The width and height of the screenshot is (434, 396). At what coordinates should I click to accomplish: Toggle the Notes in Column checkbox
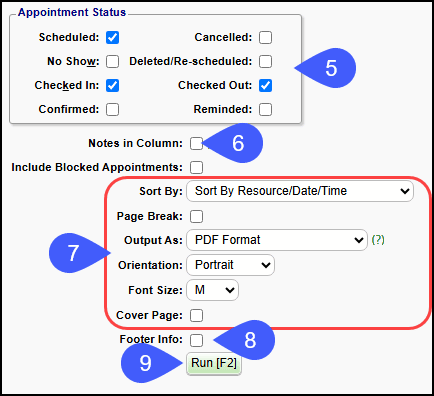196,143
